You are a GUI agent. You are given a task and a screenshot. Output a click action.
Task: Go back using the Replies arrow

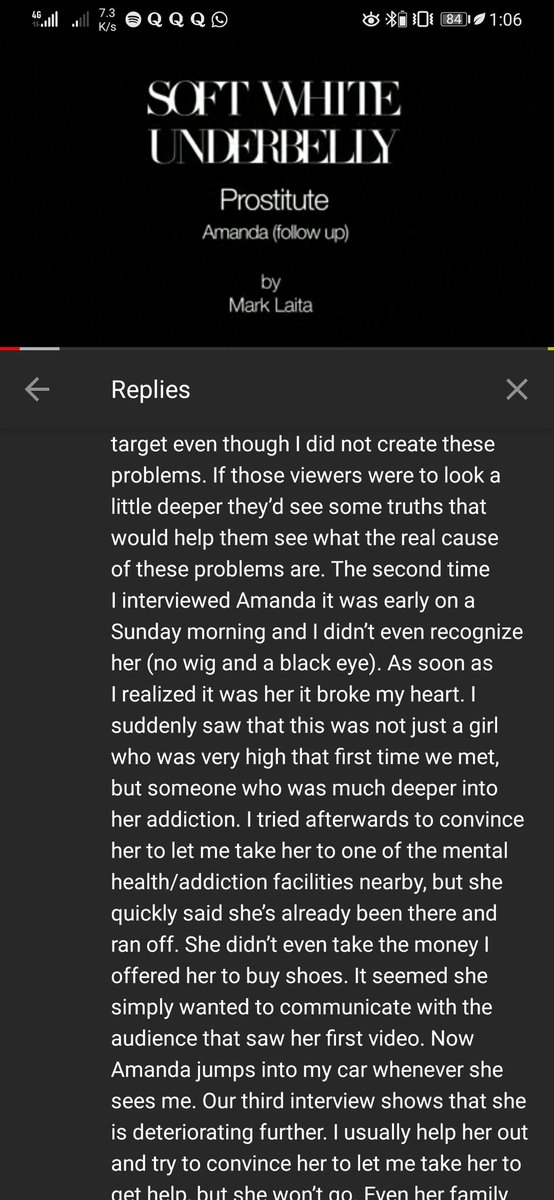(x=37, y=390)
